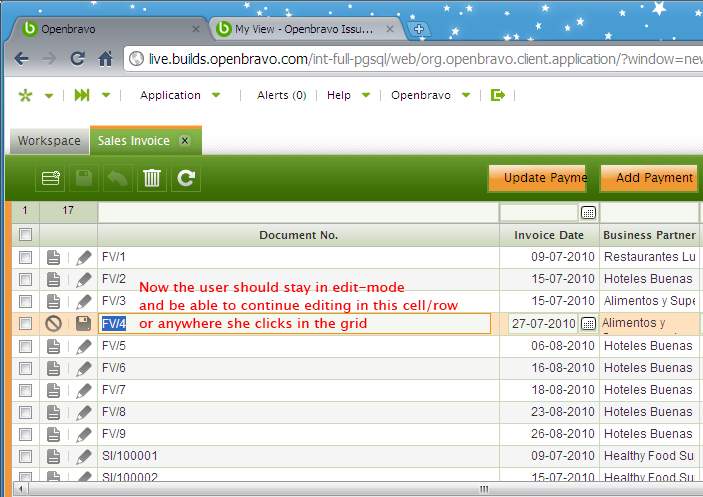Click the green asterisk create-new icon
The image size is (703, 497).
(26, 95)
